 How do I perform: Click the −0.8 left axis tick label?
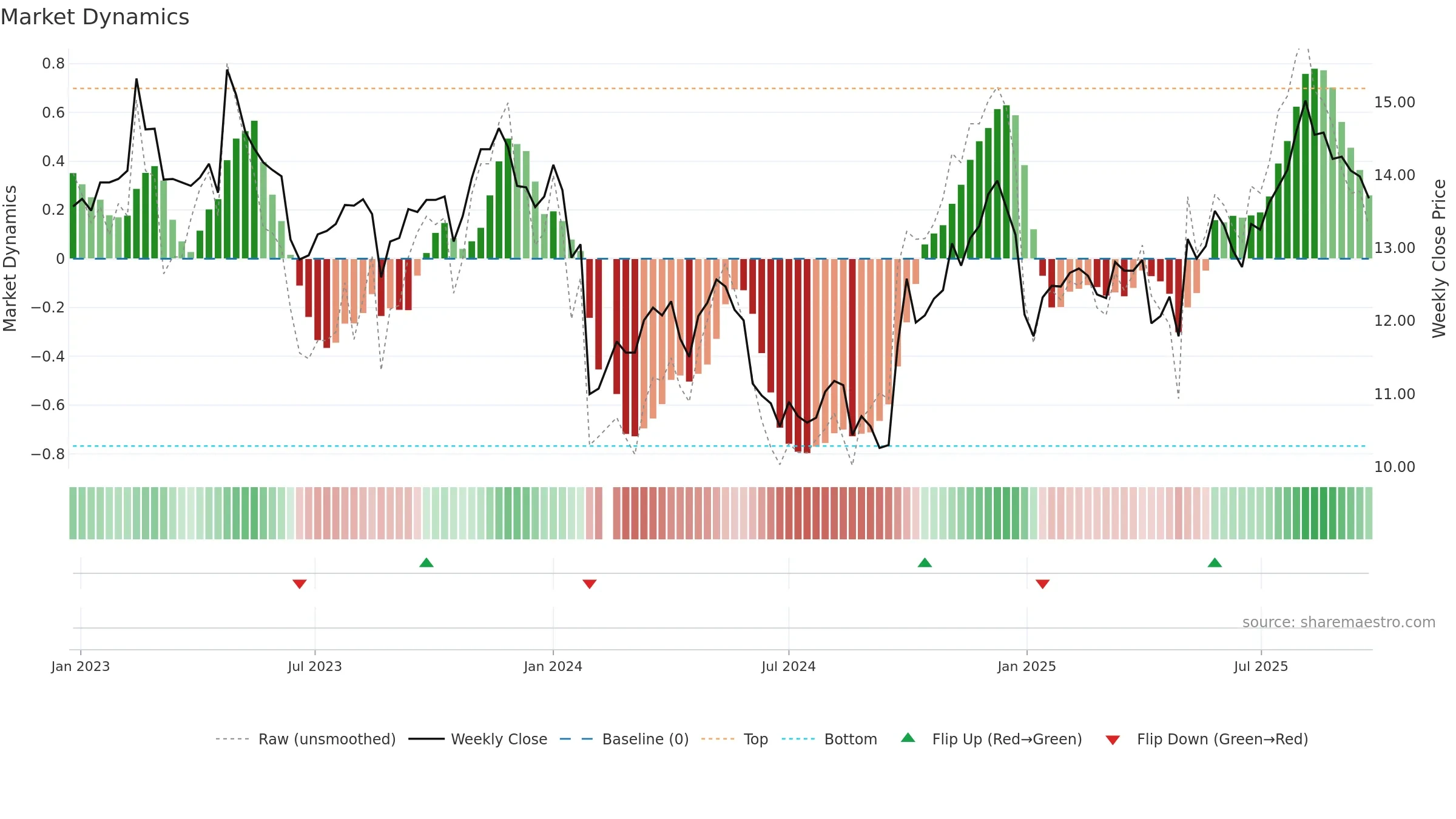48,454
